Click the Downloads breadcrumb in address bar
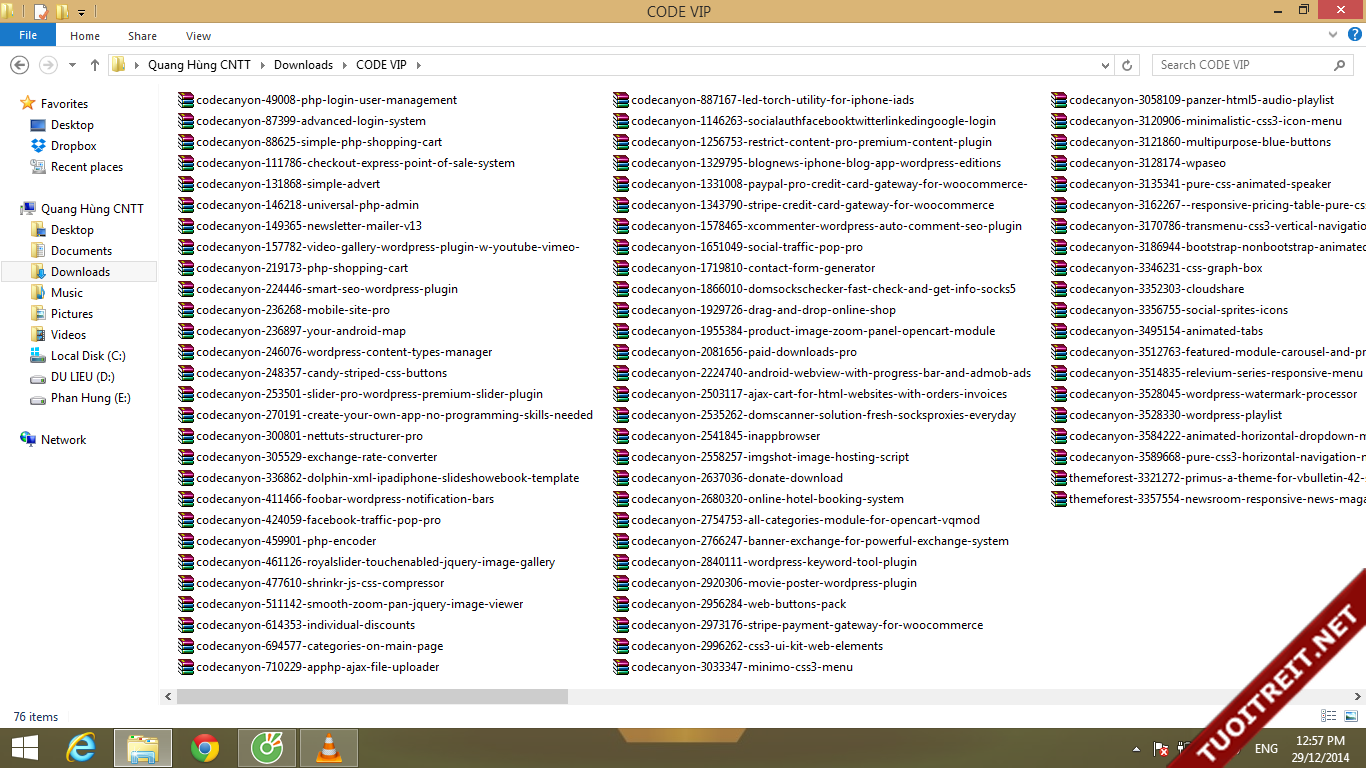Viewport: 1366px width, 768px height. tap(303, 64)
